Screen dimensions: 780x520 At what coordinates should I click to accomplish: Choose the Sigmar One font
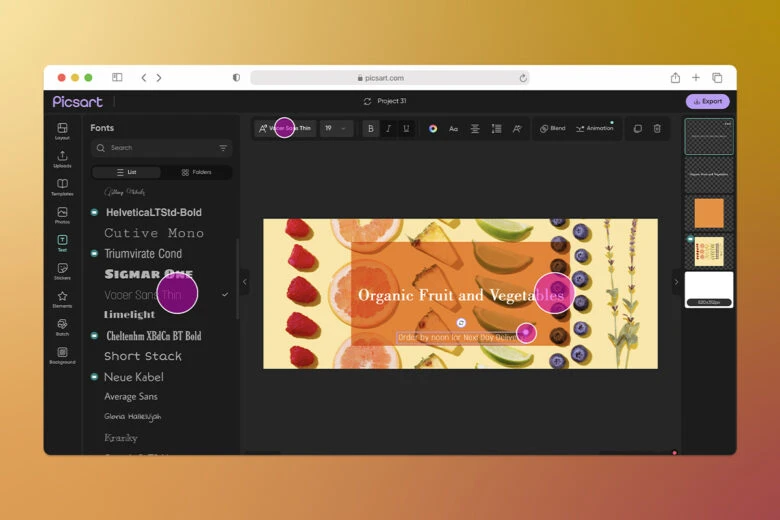click(x=148, y=274)
